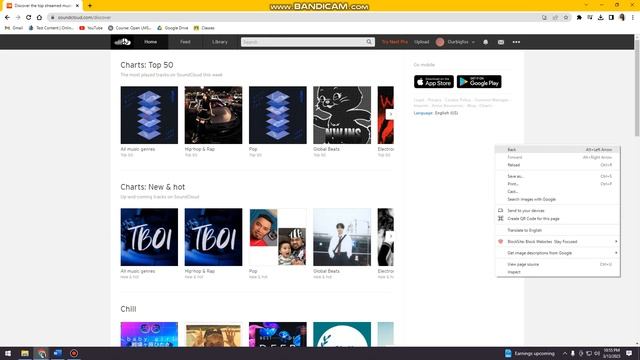Open the Chrome profile avatar
The image size is (640, 360).
pyautogui.click(x=622, y=18)
